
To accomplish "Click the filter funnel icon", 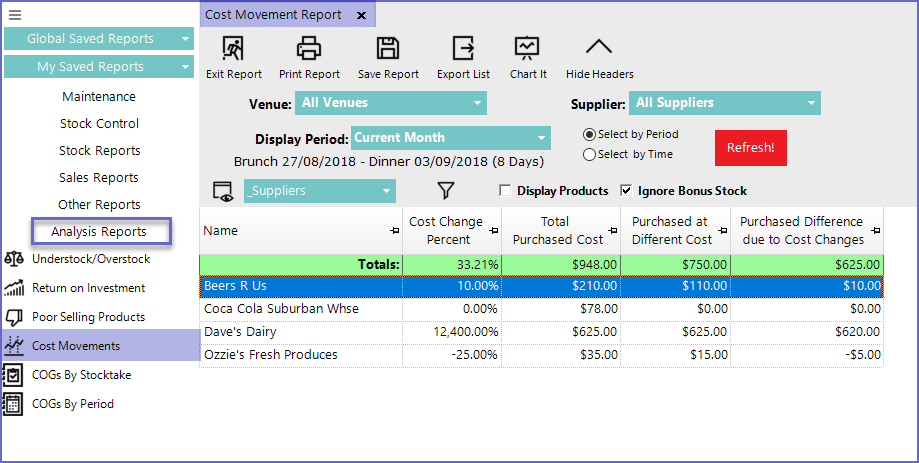I will pyautogui.click(x=446, y=190).
